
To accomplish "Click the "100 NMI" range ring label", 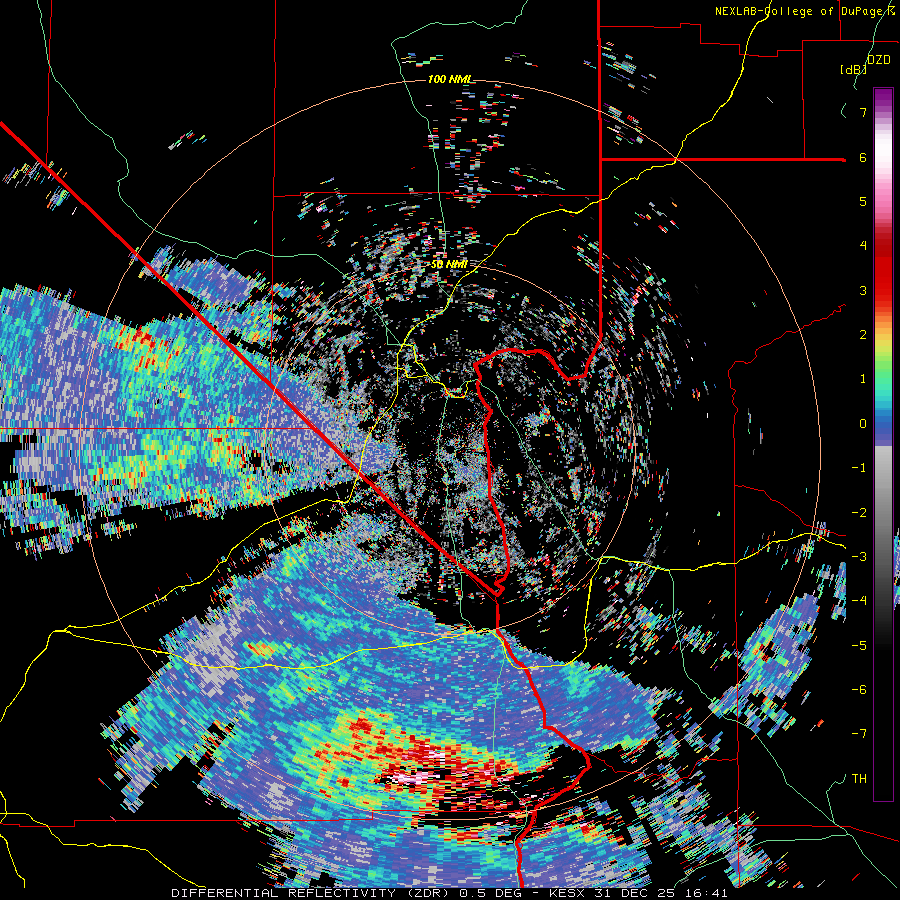I will click(449, 79).
